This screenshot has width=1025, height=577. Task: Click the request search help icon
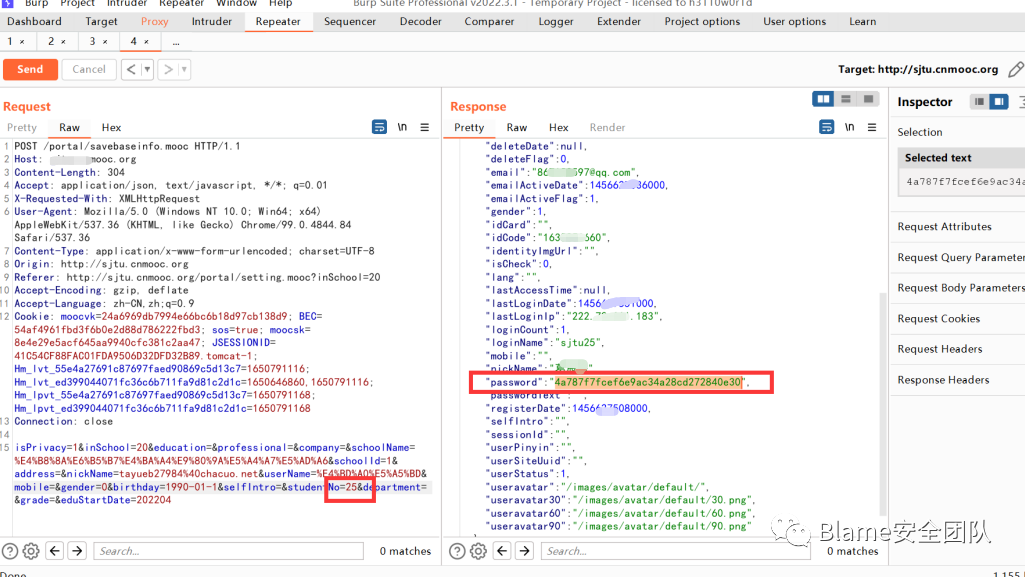pos(10,551)
